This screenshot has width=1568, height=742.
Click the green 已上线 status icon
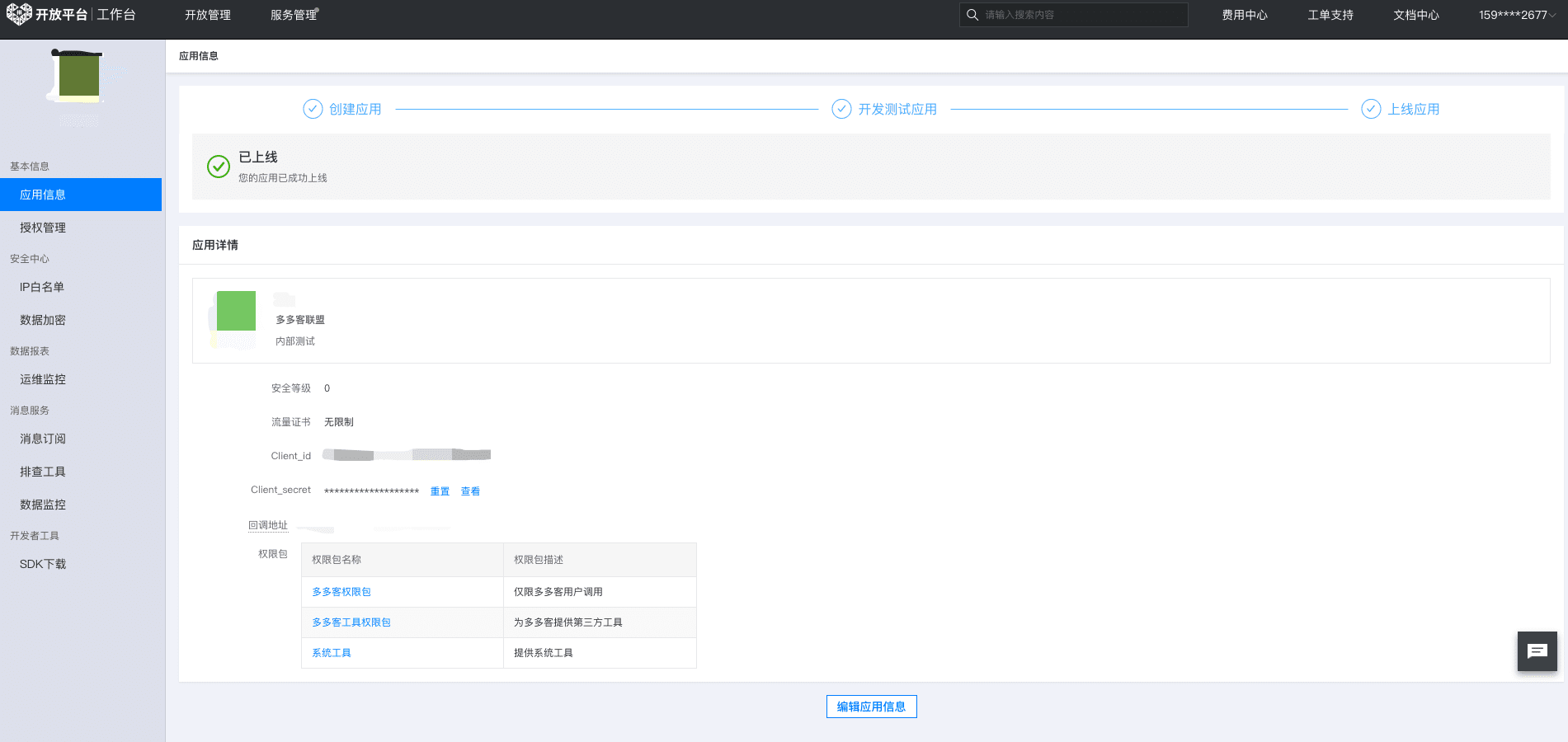pos(219,167)
